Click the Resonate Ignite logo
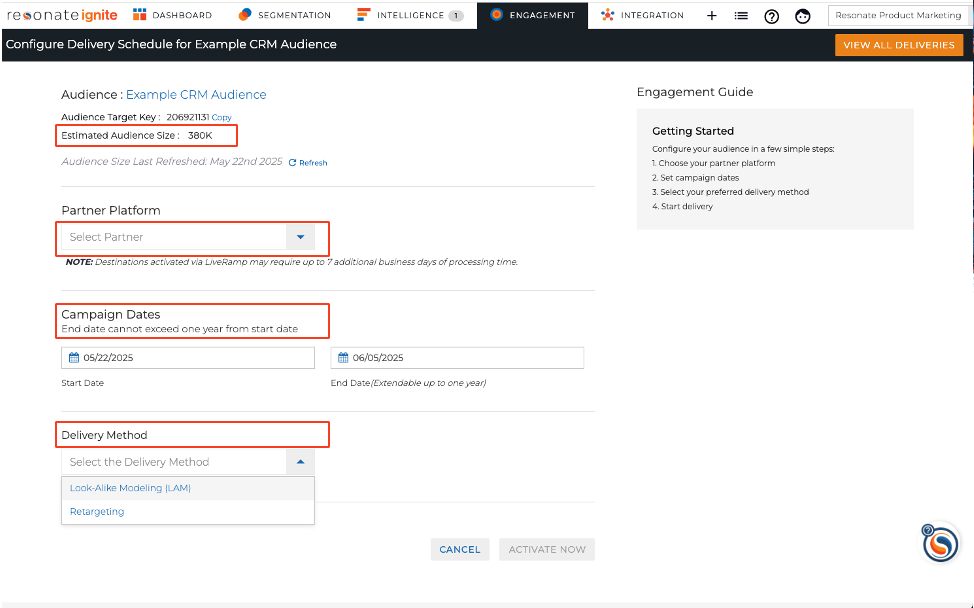 [61, 15]
